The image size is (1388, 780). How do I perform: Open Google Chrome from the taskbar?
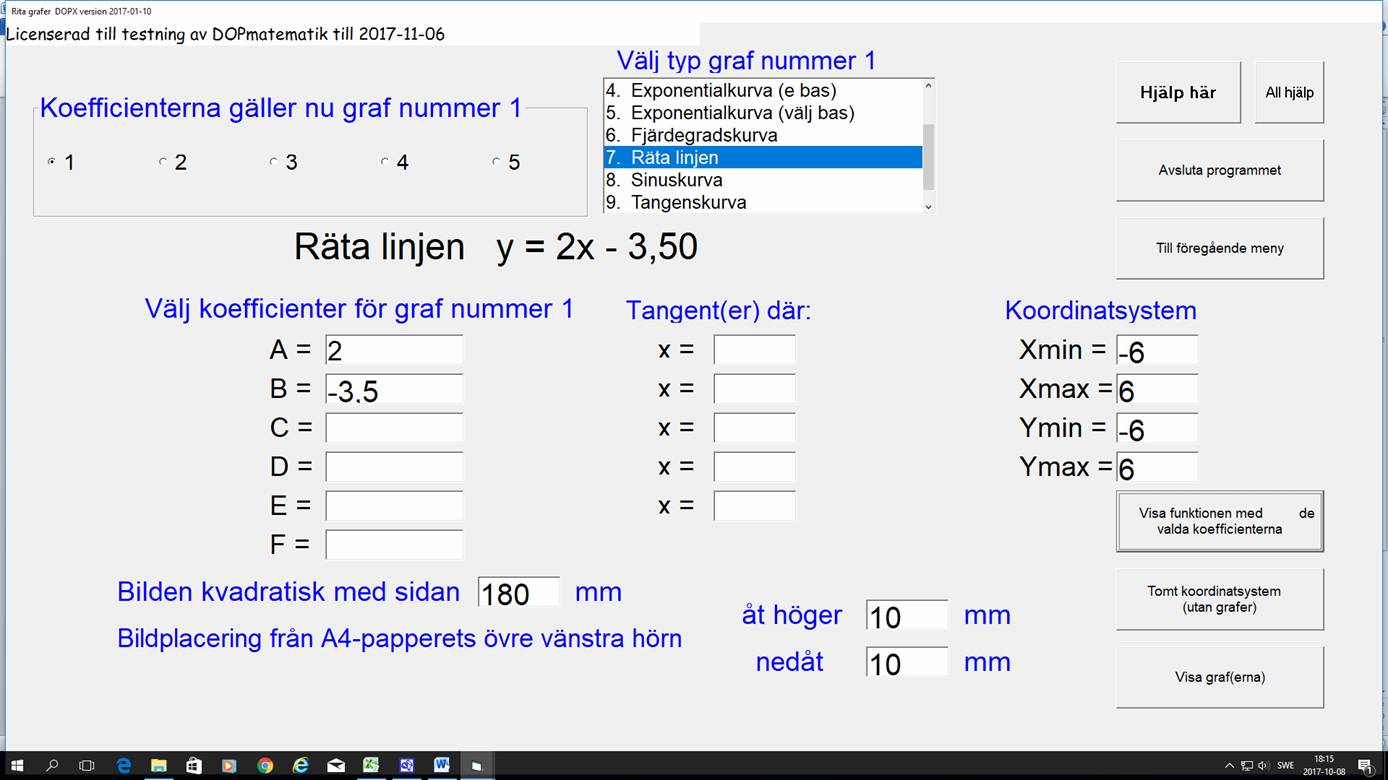(265, 765)
